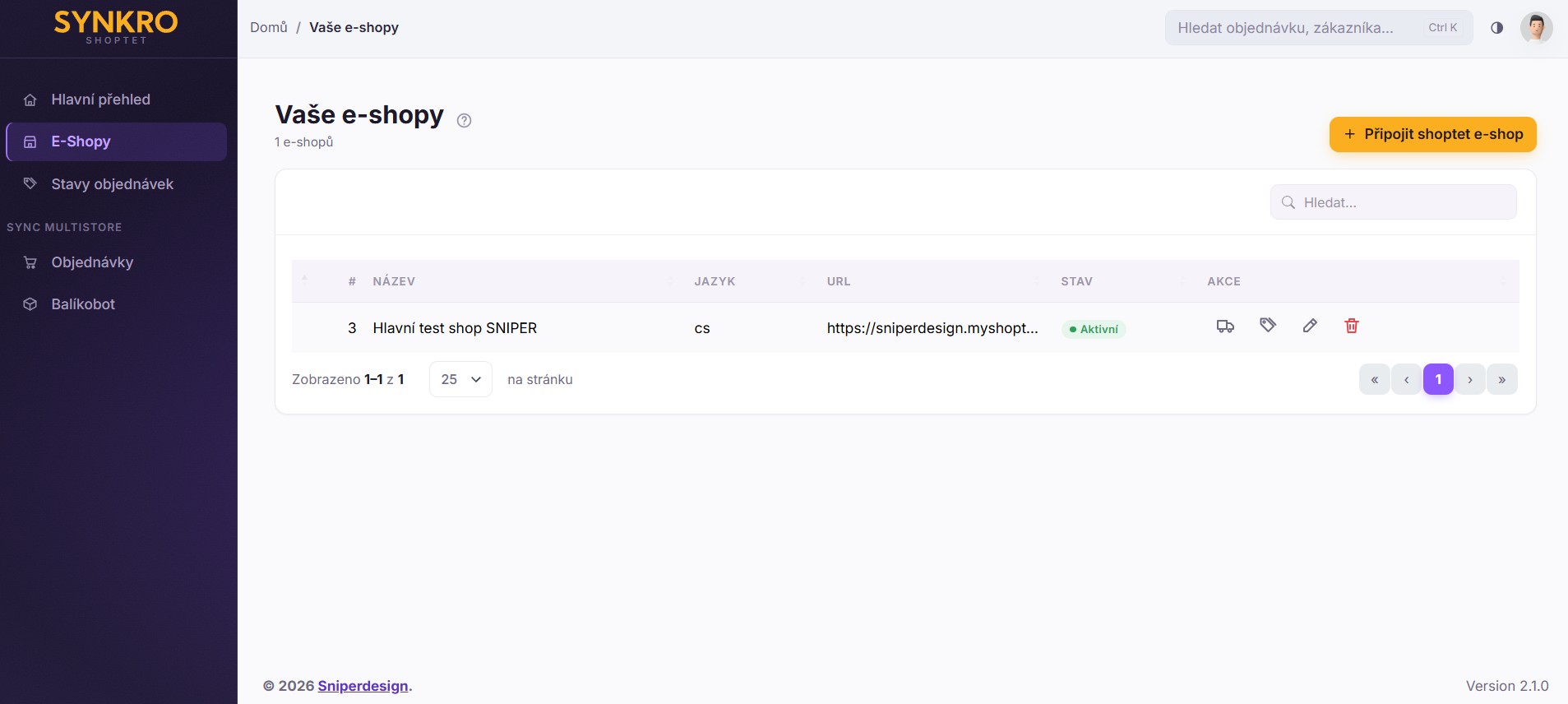Go to Stavy objednávek in sidebar
Viewport: 1568px width, 704px height.
pos(116,184)
